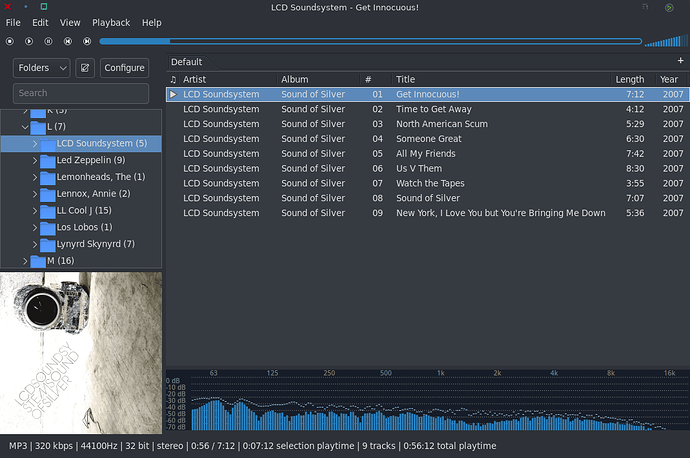This screenshot has width=690, height=458.
Task: Add a new playlist tab with plus icon
Action: pos(681,62)
